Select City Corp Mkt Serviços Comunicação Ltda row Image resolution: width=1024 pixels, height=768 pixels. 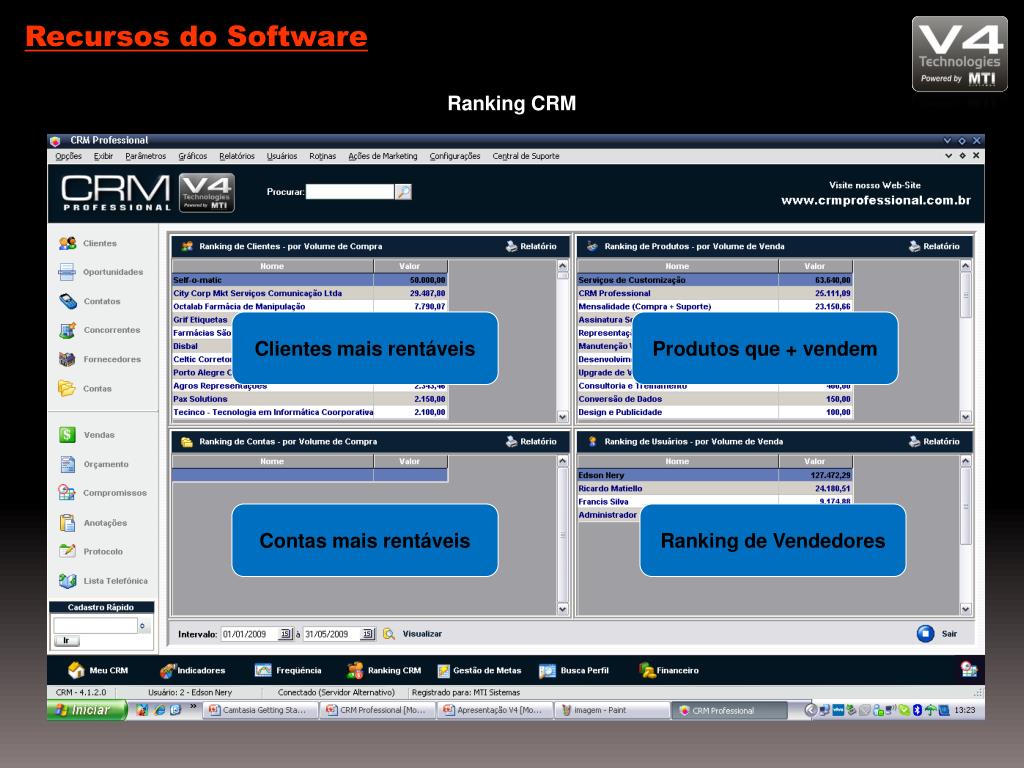[x=310, y=293]
